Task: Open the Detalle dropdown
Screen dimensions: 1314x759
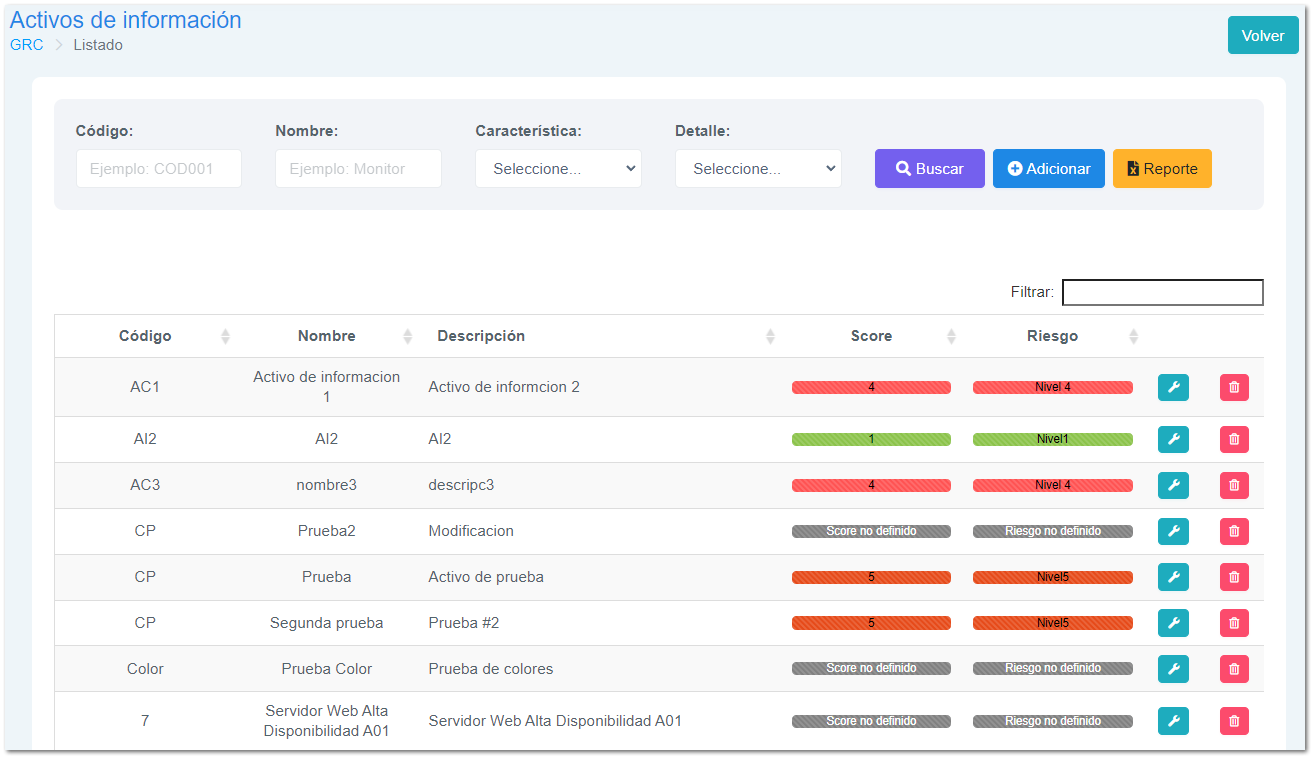Action: pos(758,169)
